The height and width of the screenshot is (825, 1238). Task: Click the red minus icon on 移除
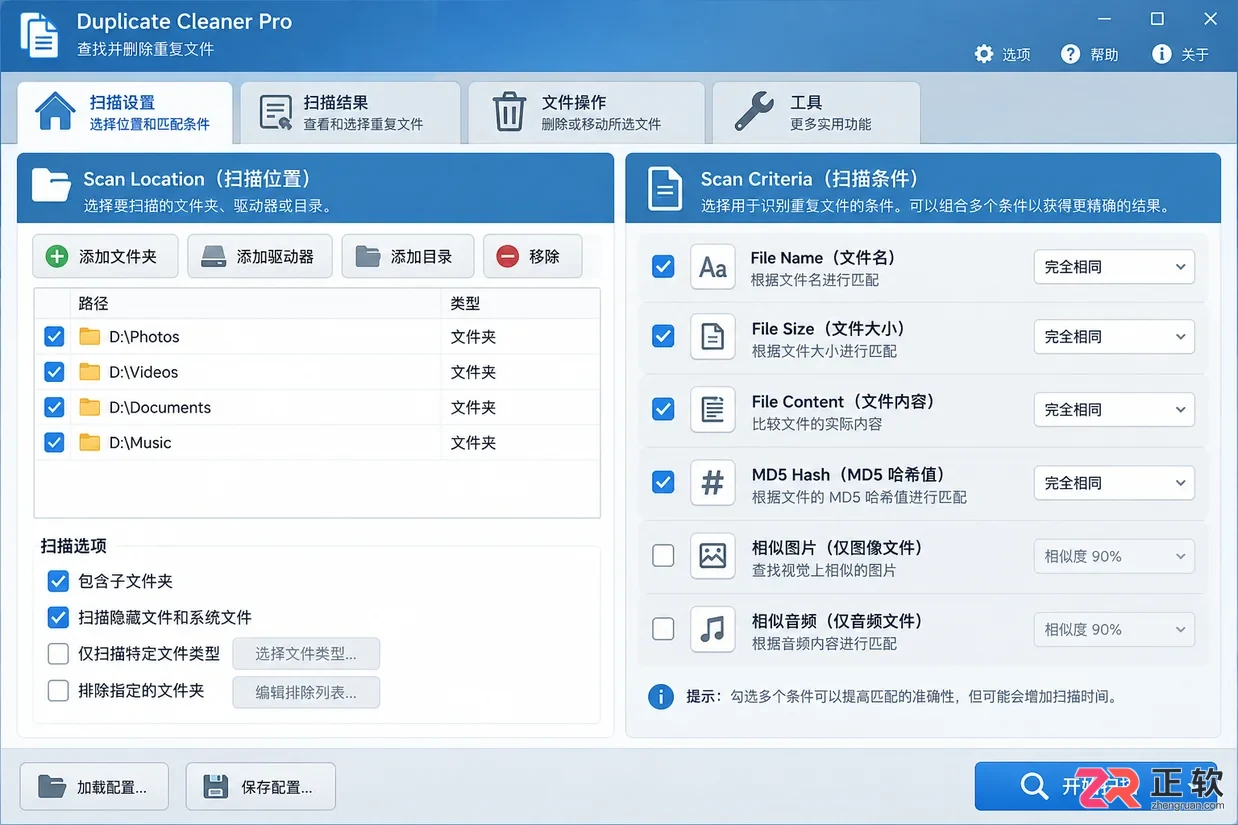(508, 257)
